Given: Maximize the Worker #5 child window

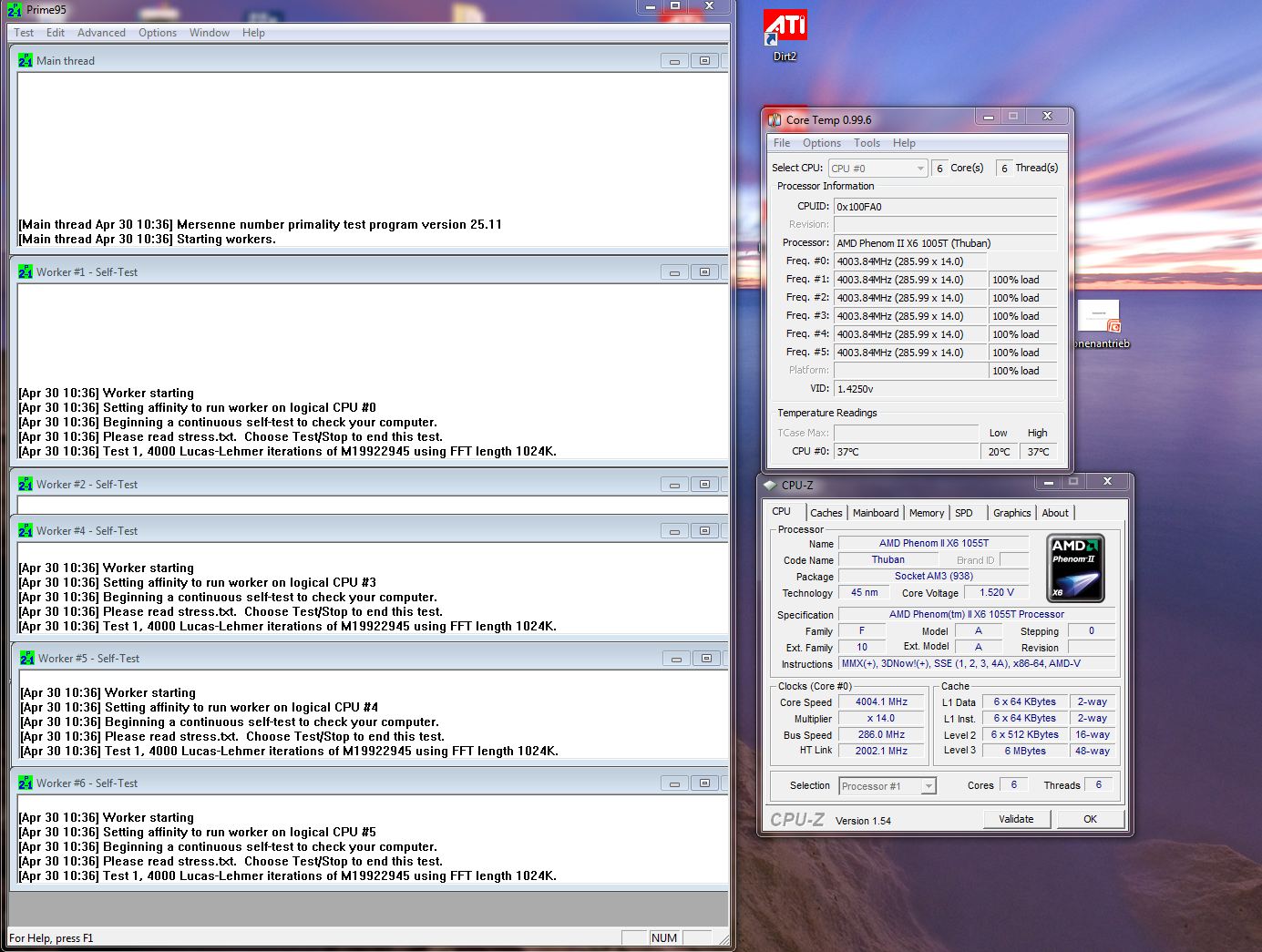Looking at the screenshot, I should click(706, 659).
